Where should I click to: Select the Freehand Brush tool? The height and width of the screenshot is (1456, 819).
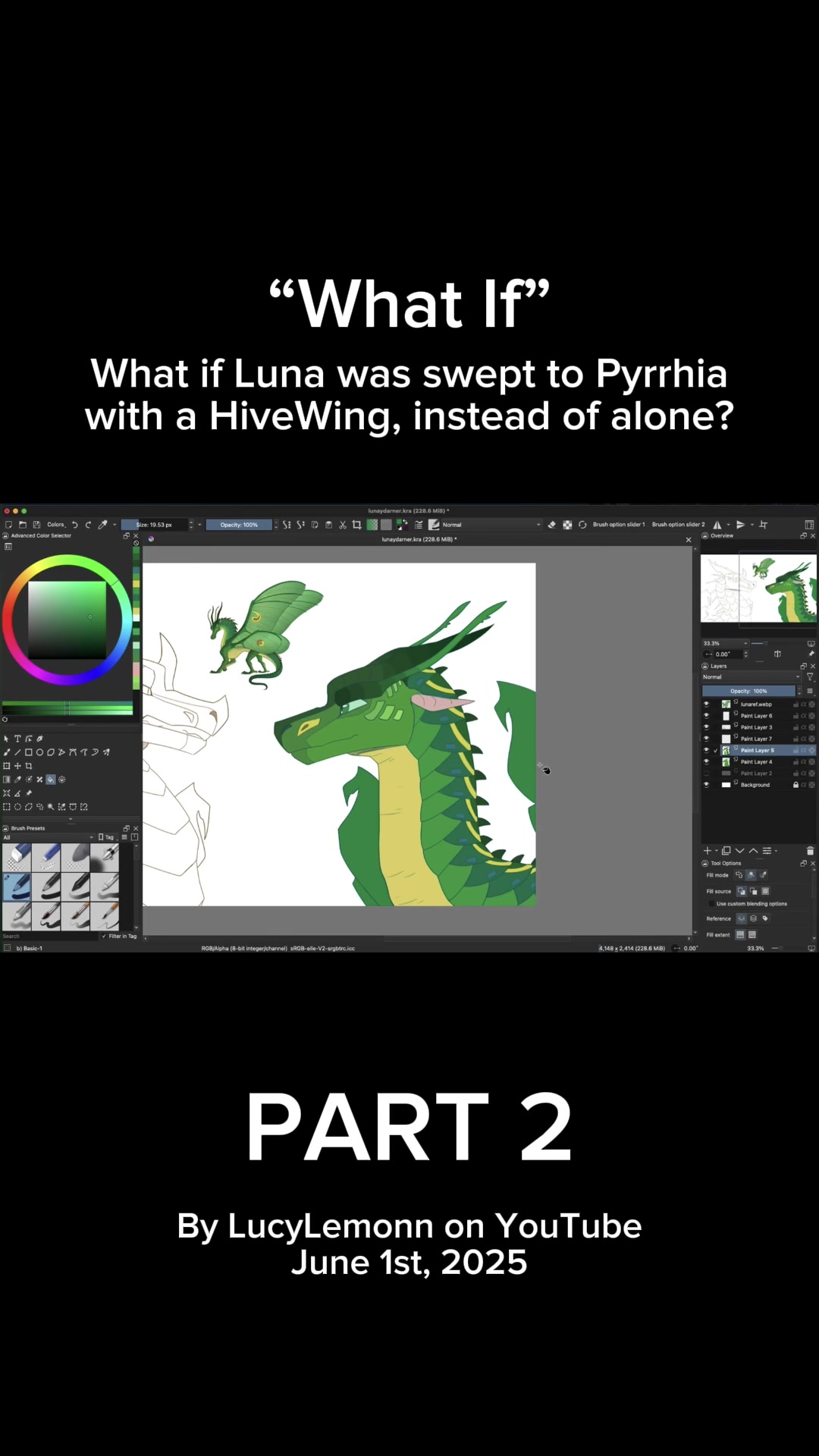click(x=7, y=752)
